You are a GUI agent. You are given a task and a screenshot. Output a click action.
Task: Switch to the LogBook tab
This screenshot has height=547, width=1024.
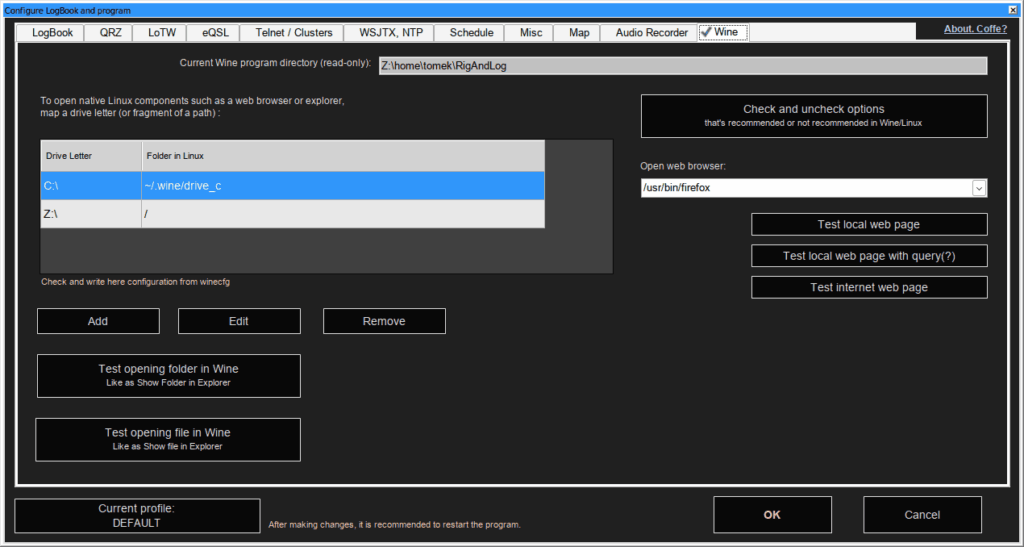52,33
